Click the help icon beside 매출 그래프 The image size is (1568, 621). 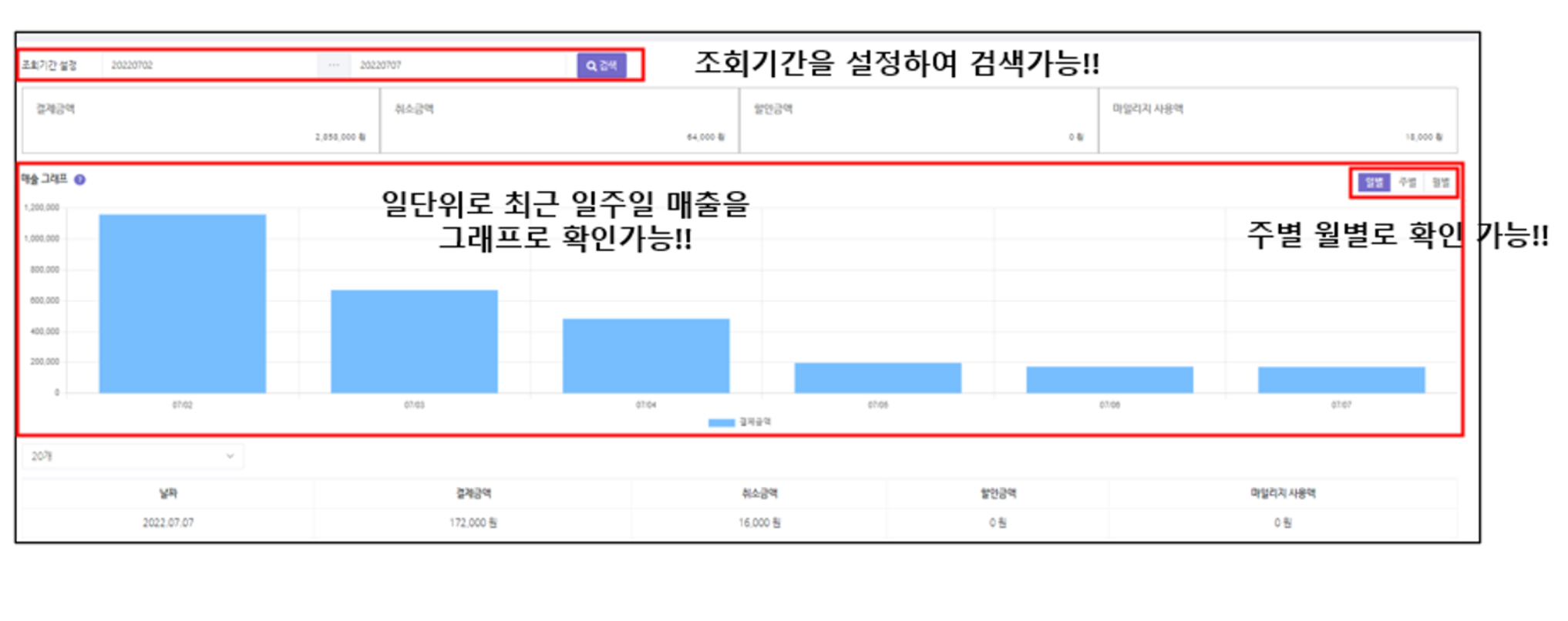point(80,180)
